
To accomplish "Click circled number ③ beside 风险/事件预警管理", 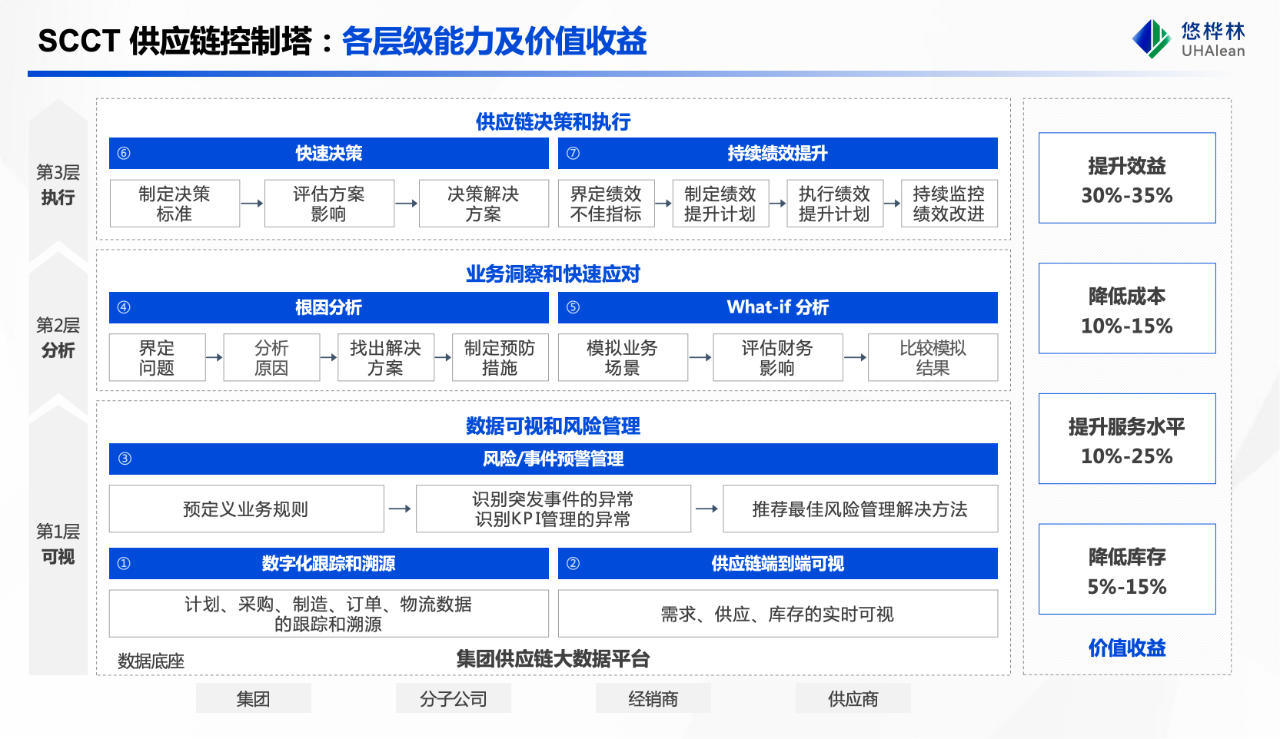I will point(124,459).
